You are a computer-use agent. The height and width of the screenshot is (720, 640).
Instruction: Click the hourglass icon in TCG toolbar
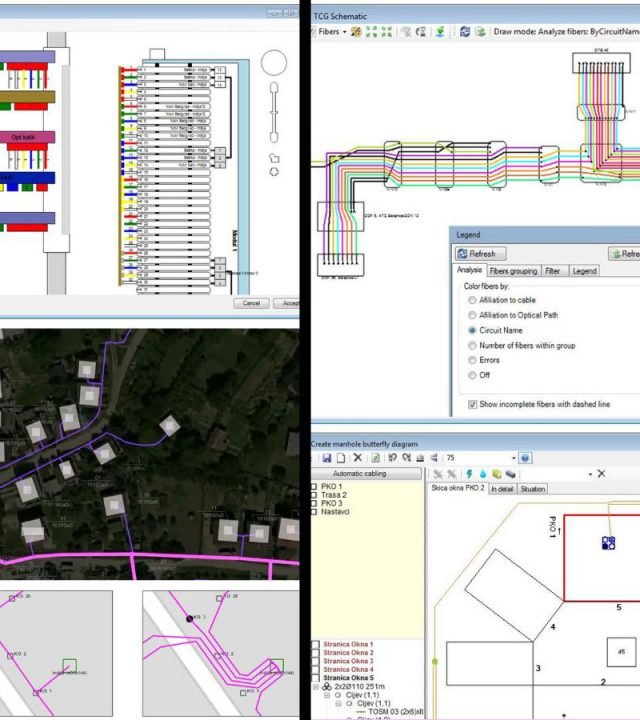coord(420,32)
